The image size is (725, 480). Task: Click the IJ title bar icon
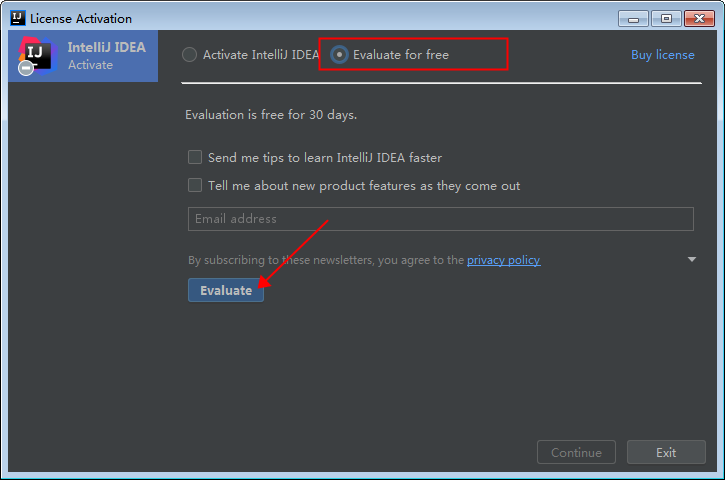click(18, 18)
